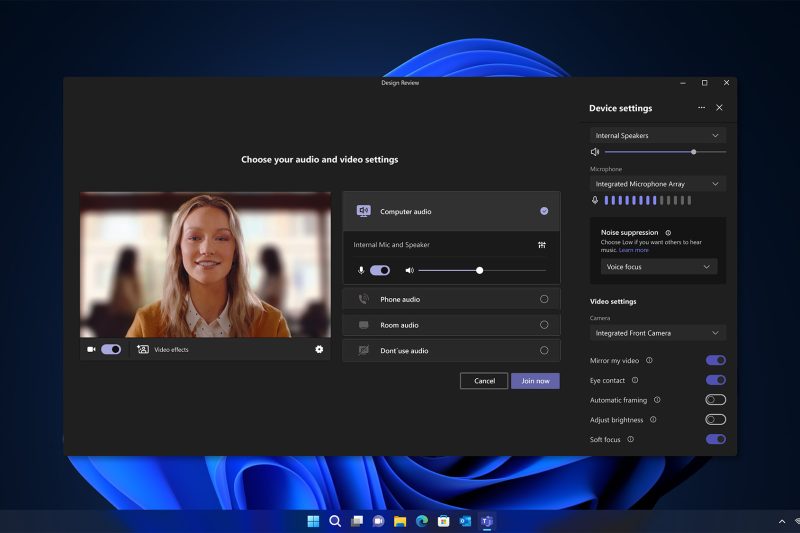Enable Automatic framing switch

click(715, 400)
